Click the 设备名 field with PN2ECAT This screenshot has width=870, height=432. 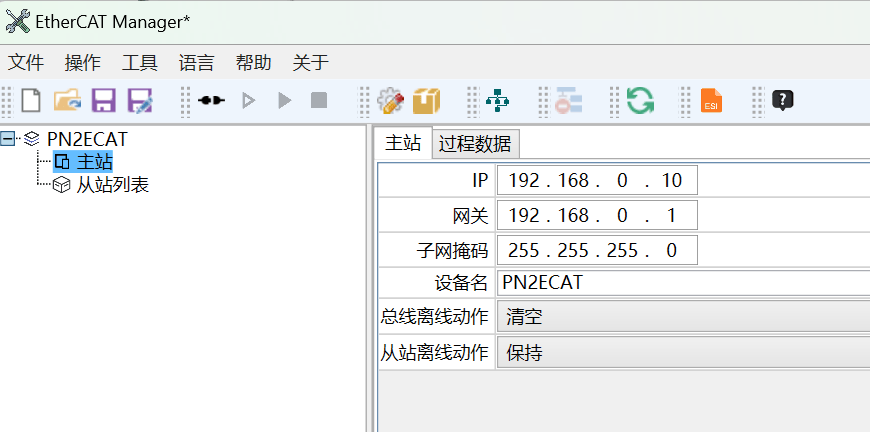pyautogui.click(x=683, y=283)
